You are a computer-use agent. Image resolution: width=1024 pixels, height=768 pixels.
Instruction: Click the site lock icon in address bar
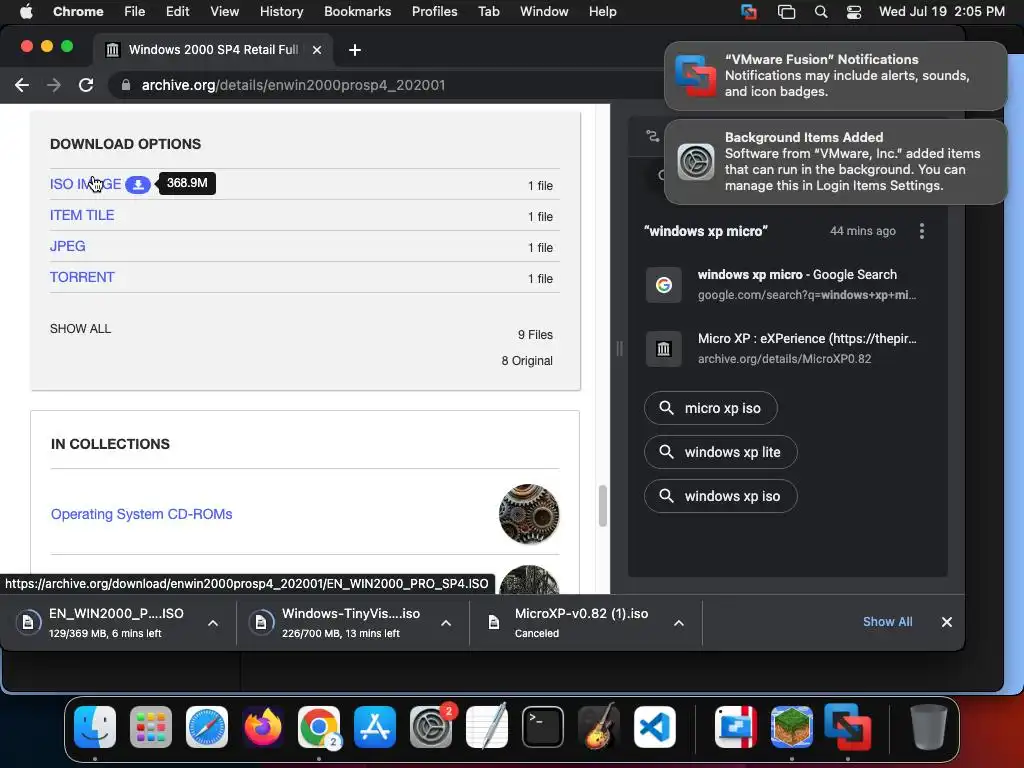pos(126,85)
